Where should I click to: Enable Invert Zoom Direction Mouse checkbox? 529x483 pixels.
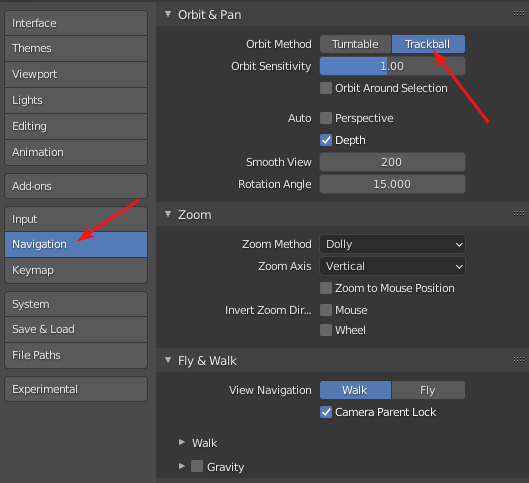(326, 310)
